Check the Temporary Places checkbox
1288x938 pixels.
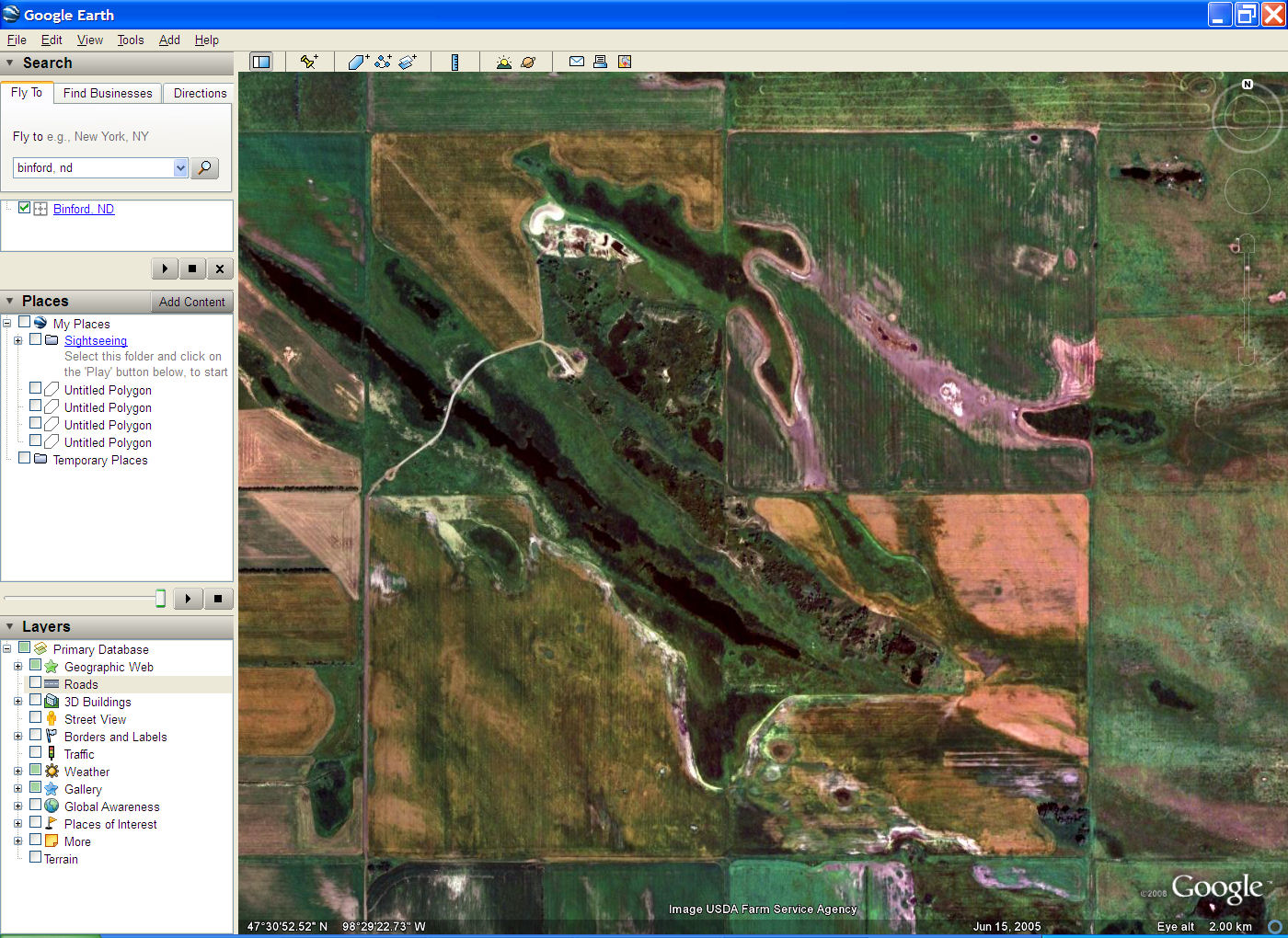(24, 459)
